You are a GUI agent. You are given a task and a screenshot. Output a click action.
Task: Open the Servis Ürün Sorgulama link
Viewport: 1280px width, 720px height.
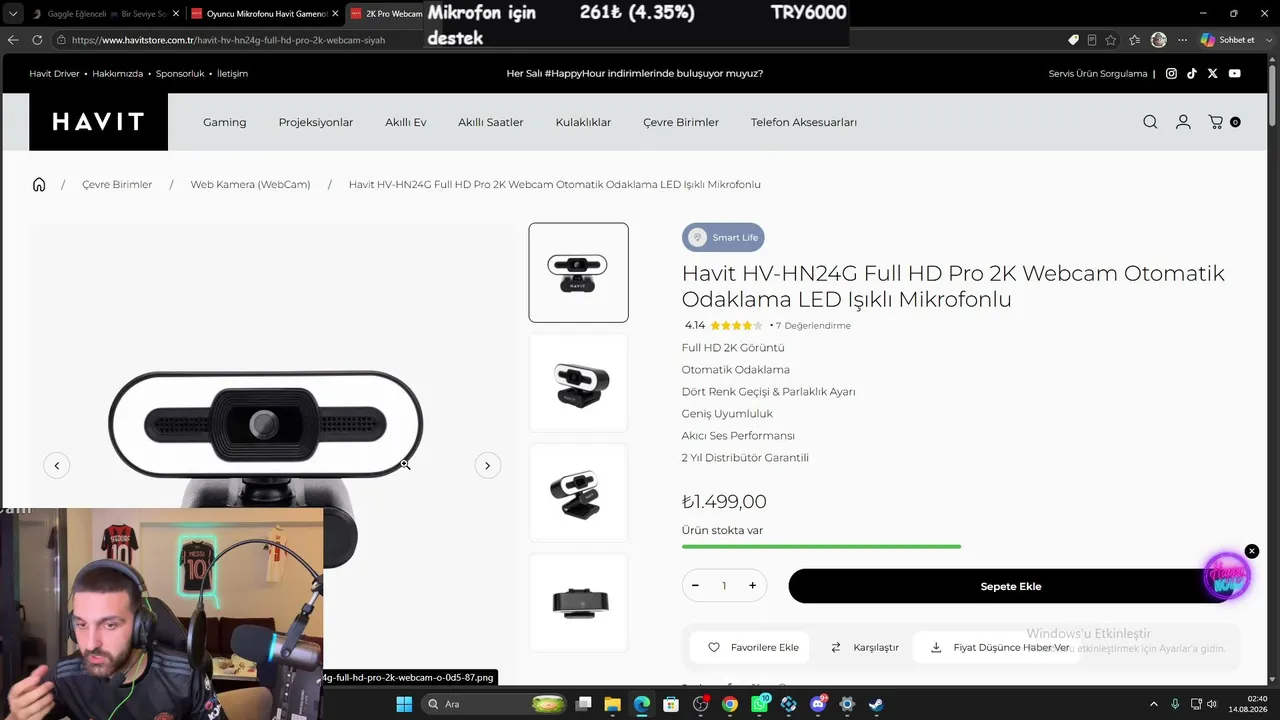(x=1098, y=73)
